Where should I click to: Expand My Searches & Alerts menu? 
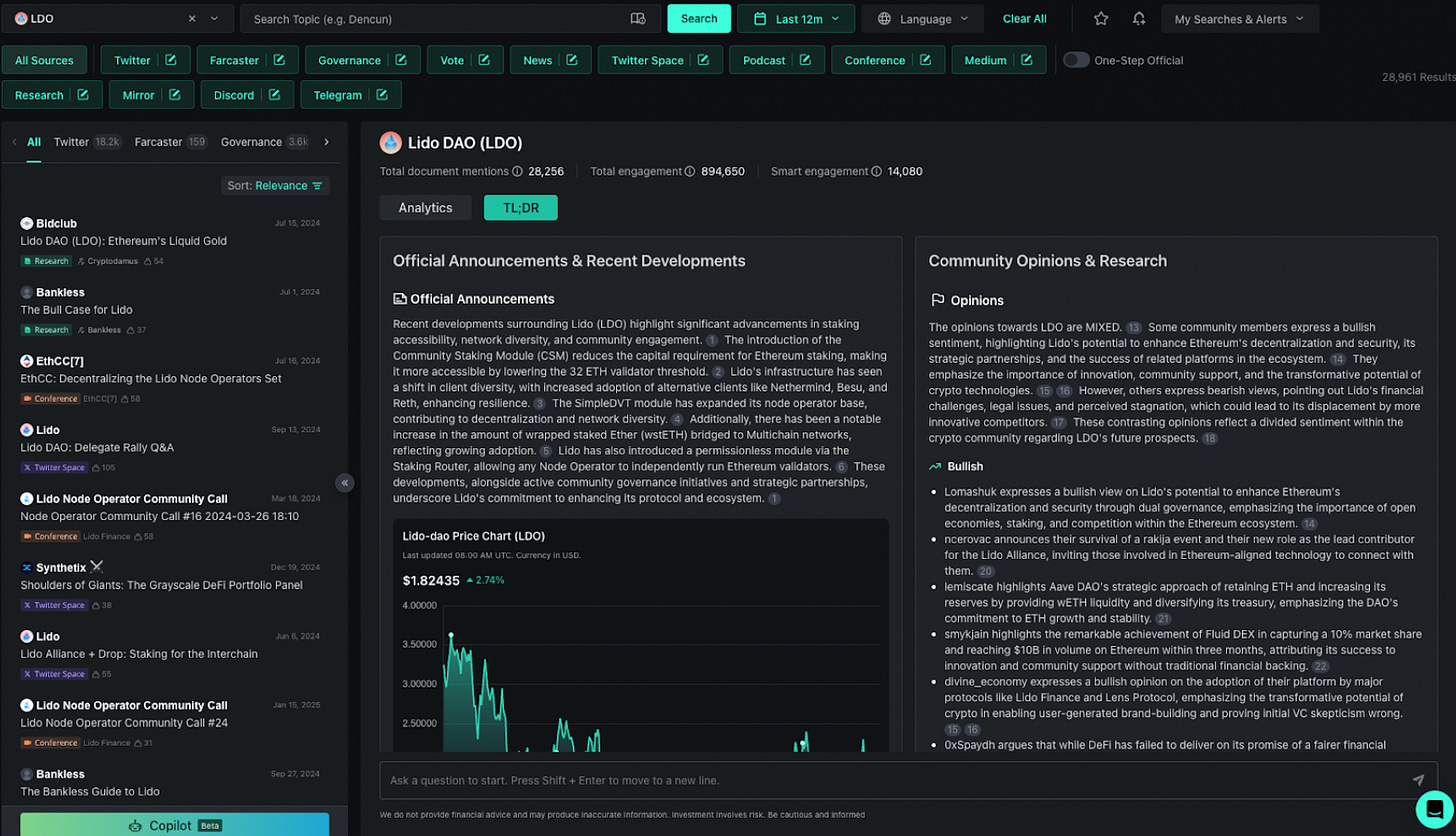tap(1240, 19)
